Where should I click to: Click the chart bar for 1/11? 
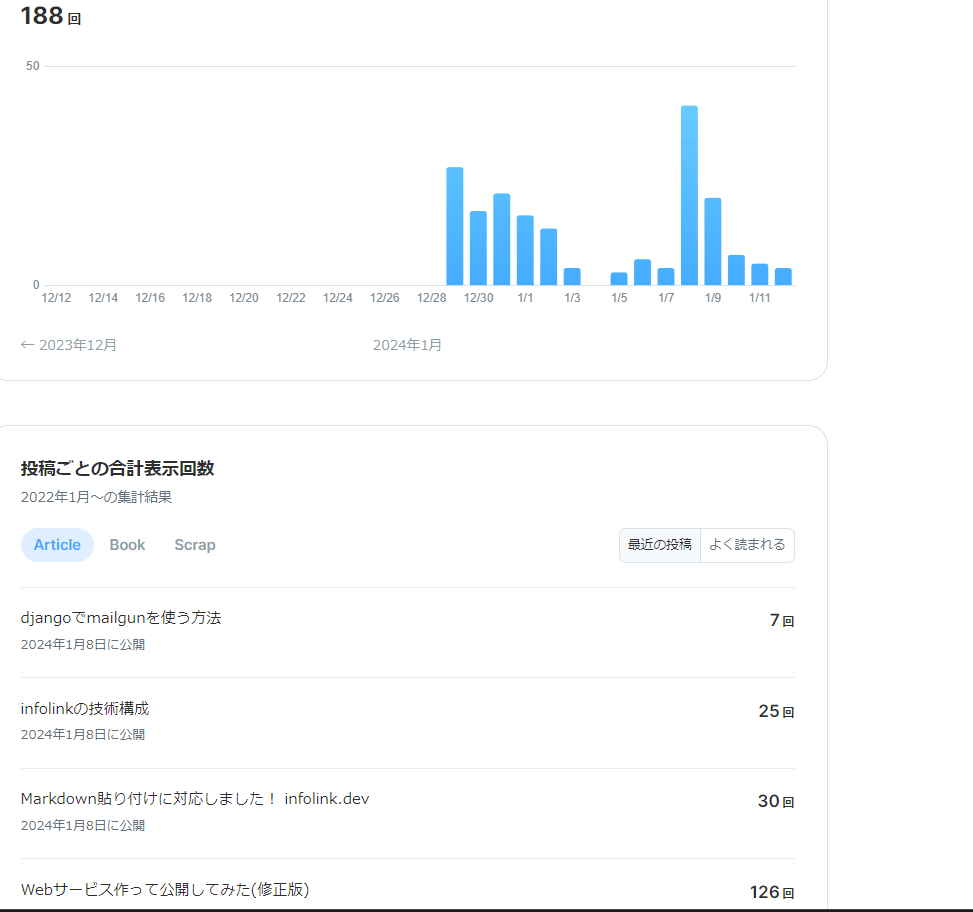point(760,274)
